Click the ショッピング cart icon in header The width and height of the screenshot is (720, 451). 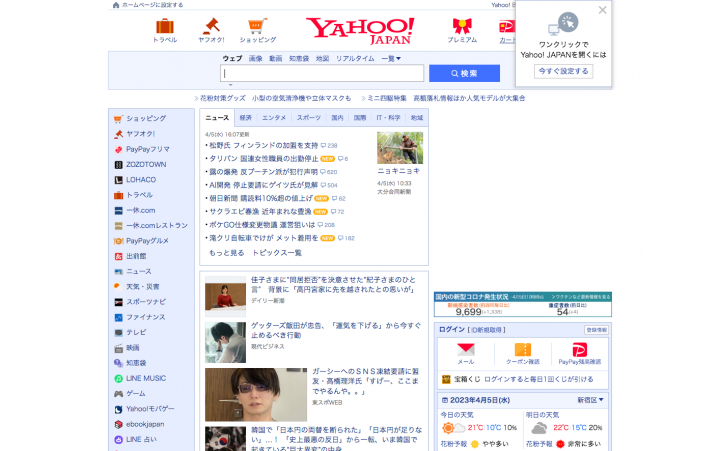point(257,25)
